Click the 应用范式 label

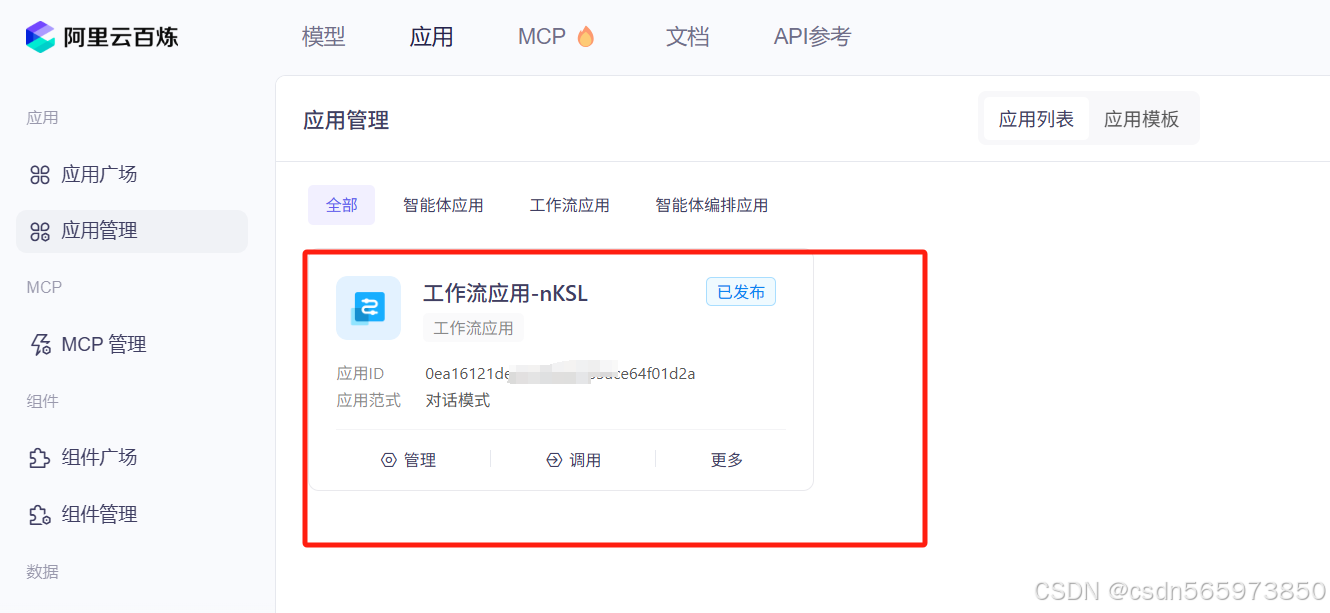tap(368, 401)
